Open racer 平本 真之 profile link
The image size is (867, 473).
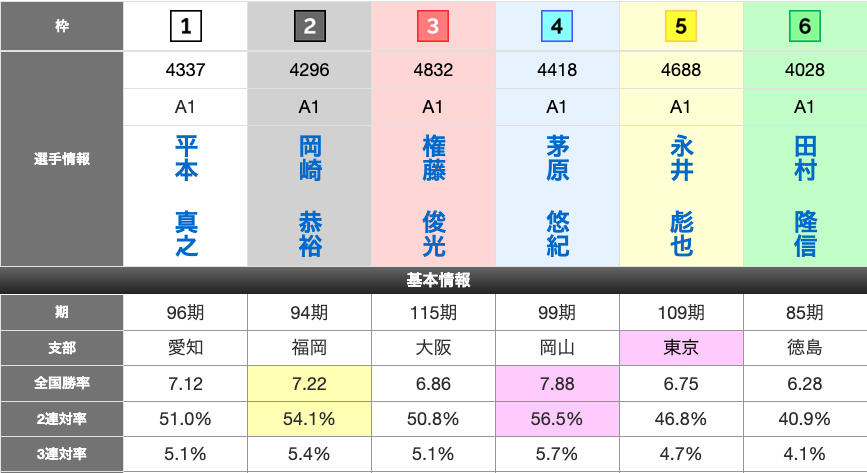coord(186,197)
